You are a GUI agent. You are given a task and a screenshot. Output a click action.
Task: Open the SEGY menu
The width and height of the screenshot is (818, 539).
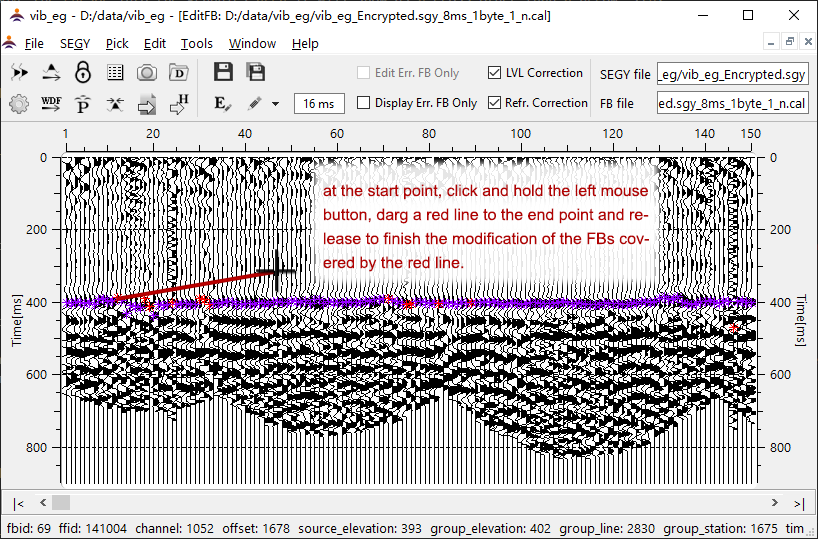[x=74, y=43]
